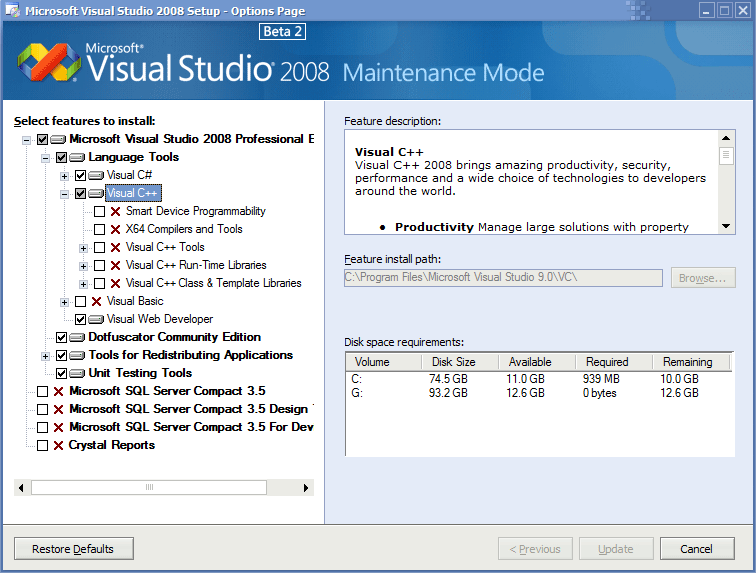Expand the Visual Basic node
The height and width of the screenshot is (573, 756).
[x=64, y=302]
